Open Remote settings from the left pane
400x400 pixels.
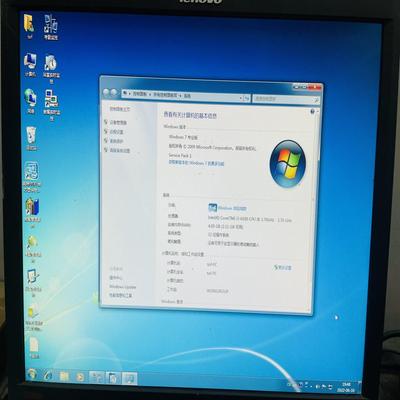116,132
